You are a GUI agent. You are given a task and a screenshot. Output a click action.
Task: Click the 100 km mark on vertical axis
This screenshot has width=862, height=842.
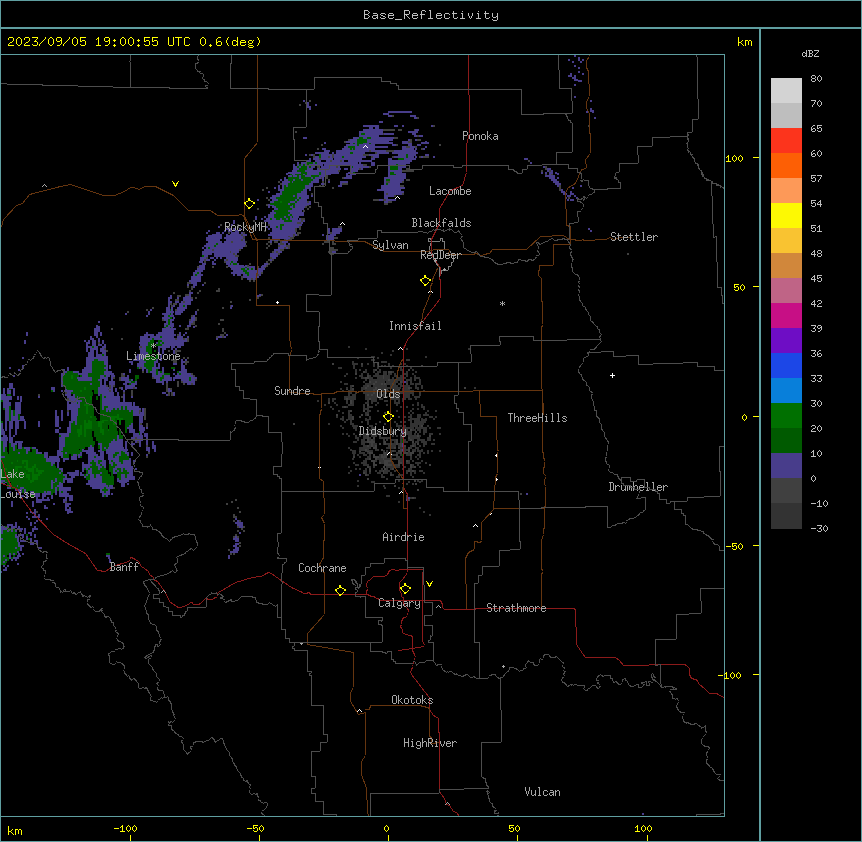coord(734,158)
